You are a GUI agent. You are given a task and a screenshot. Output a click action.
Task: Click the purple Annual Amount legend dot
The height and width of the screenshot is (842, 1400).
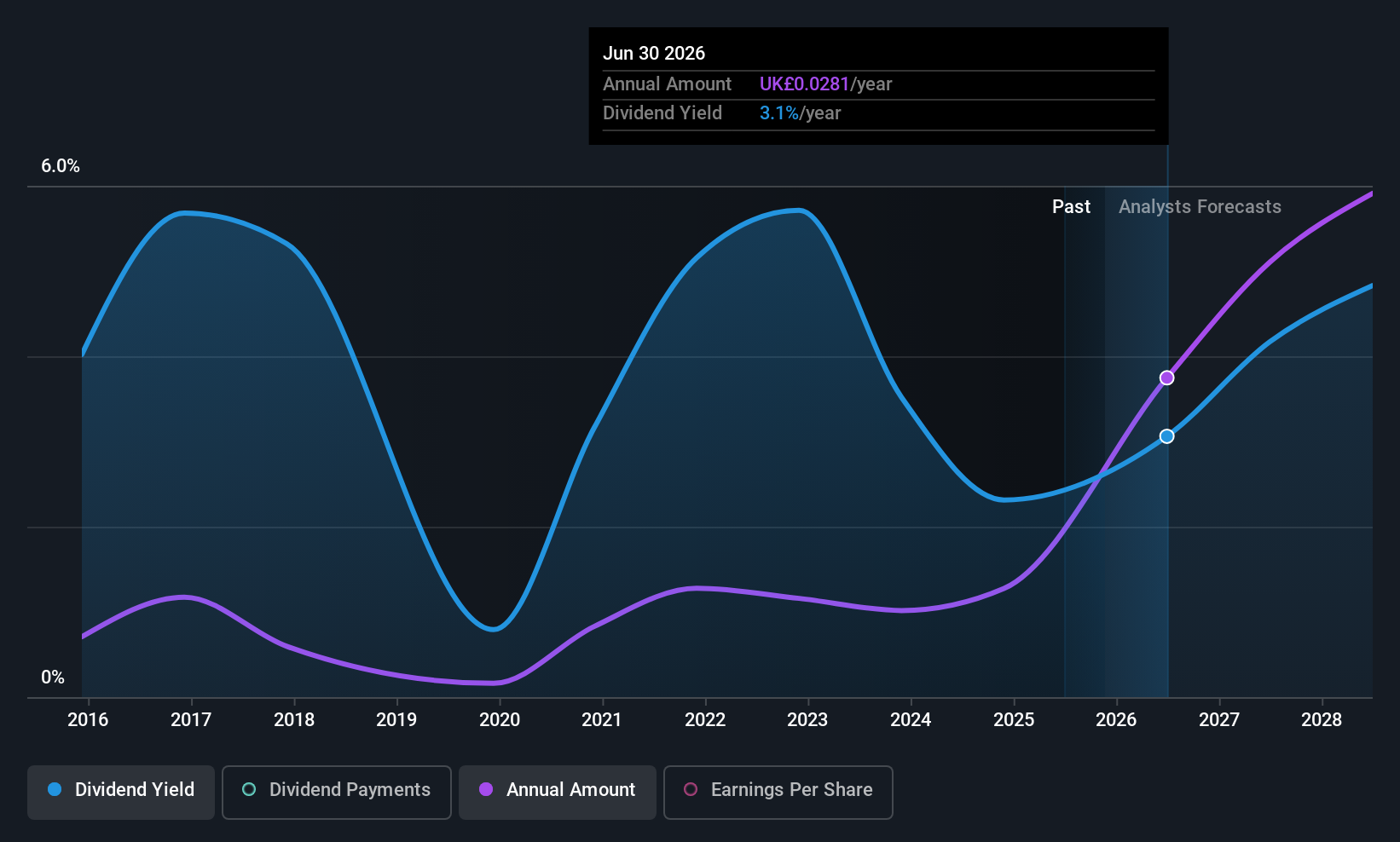coord(486,789)
